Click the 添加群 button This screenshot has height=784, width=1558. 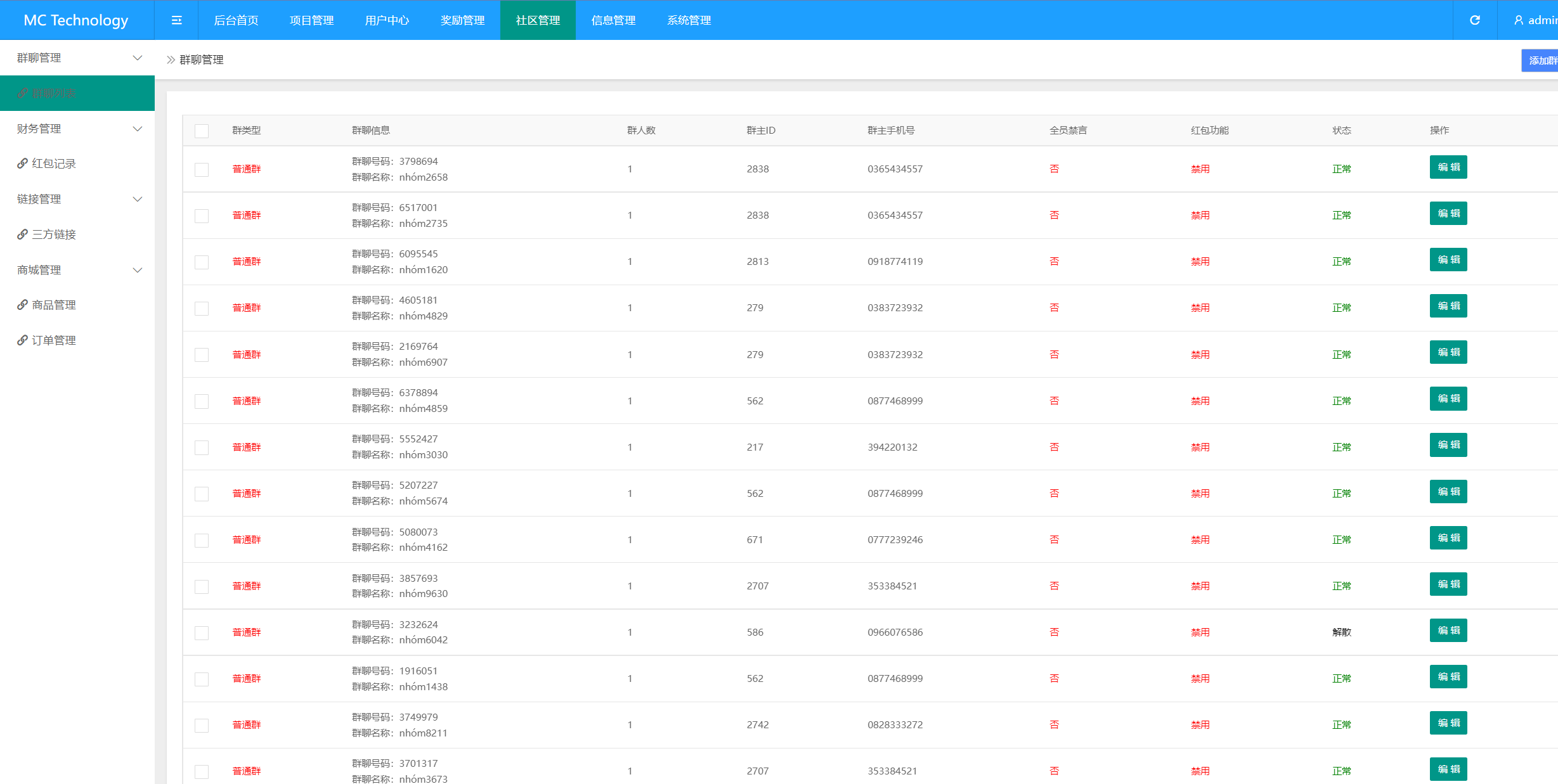click(1541, 60)
